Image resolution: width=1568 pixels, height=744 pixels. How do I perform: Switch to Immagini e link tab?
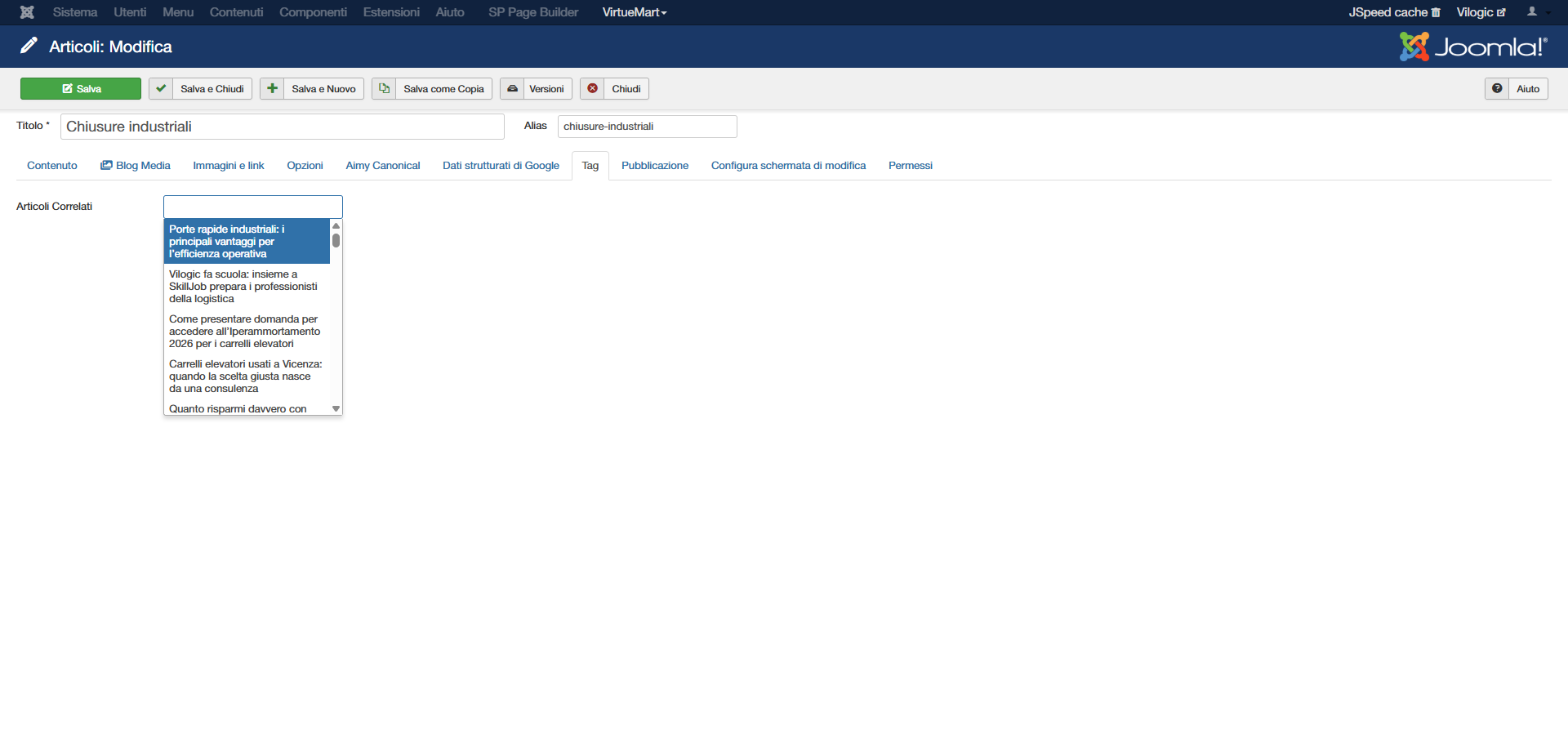(x=229, y=166)
